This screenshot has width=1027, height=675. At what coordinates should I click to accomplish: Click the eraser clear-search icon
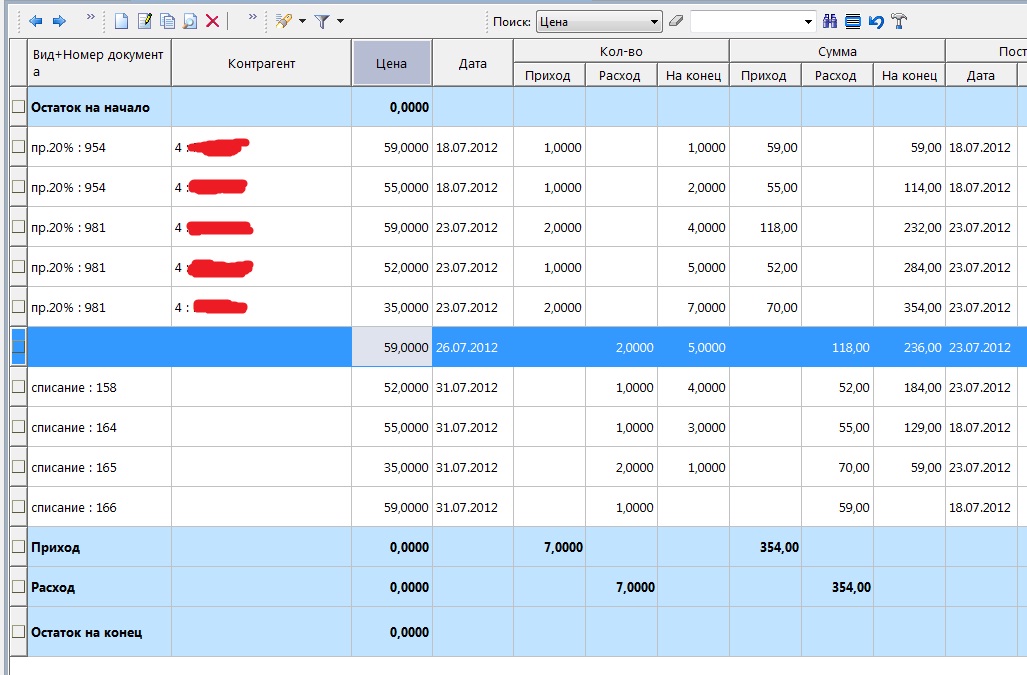(x=676, y=22)
